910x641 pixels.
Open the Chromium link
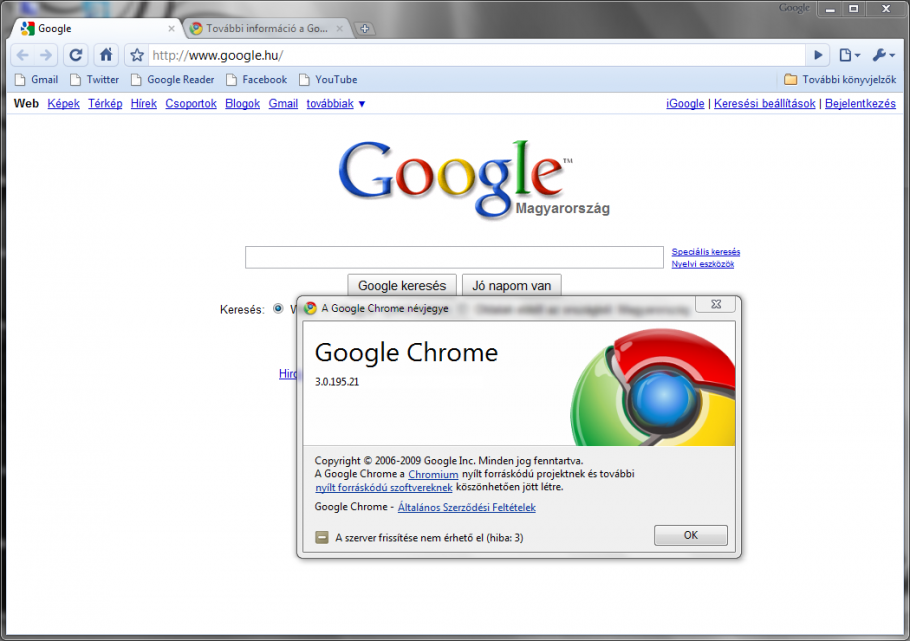[x=433, y=474]
